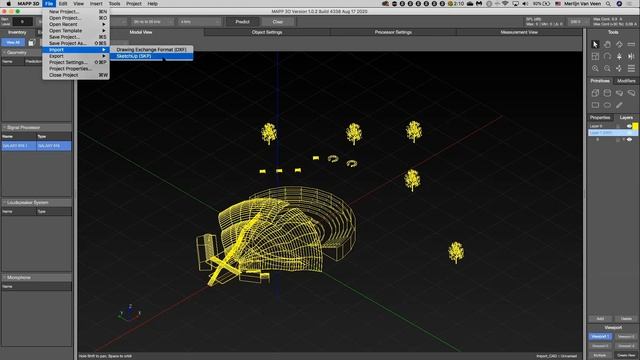Toggle visibility eye of the top layer
This screenshot has height=360, width=640.
coord(629,126)
